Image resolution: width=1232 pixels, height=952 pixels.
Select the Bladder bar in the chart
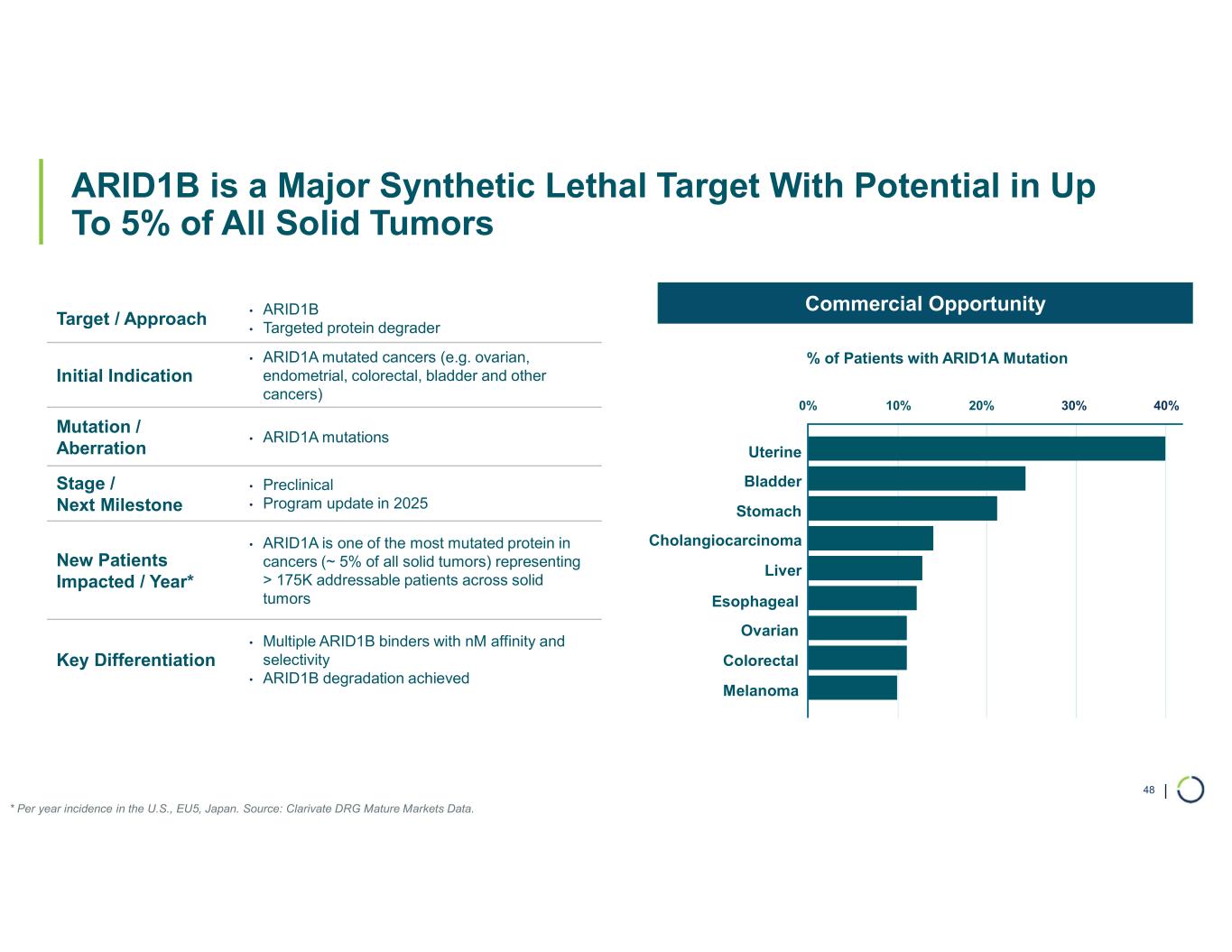[x=916, y=478]
